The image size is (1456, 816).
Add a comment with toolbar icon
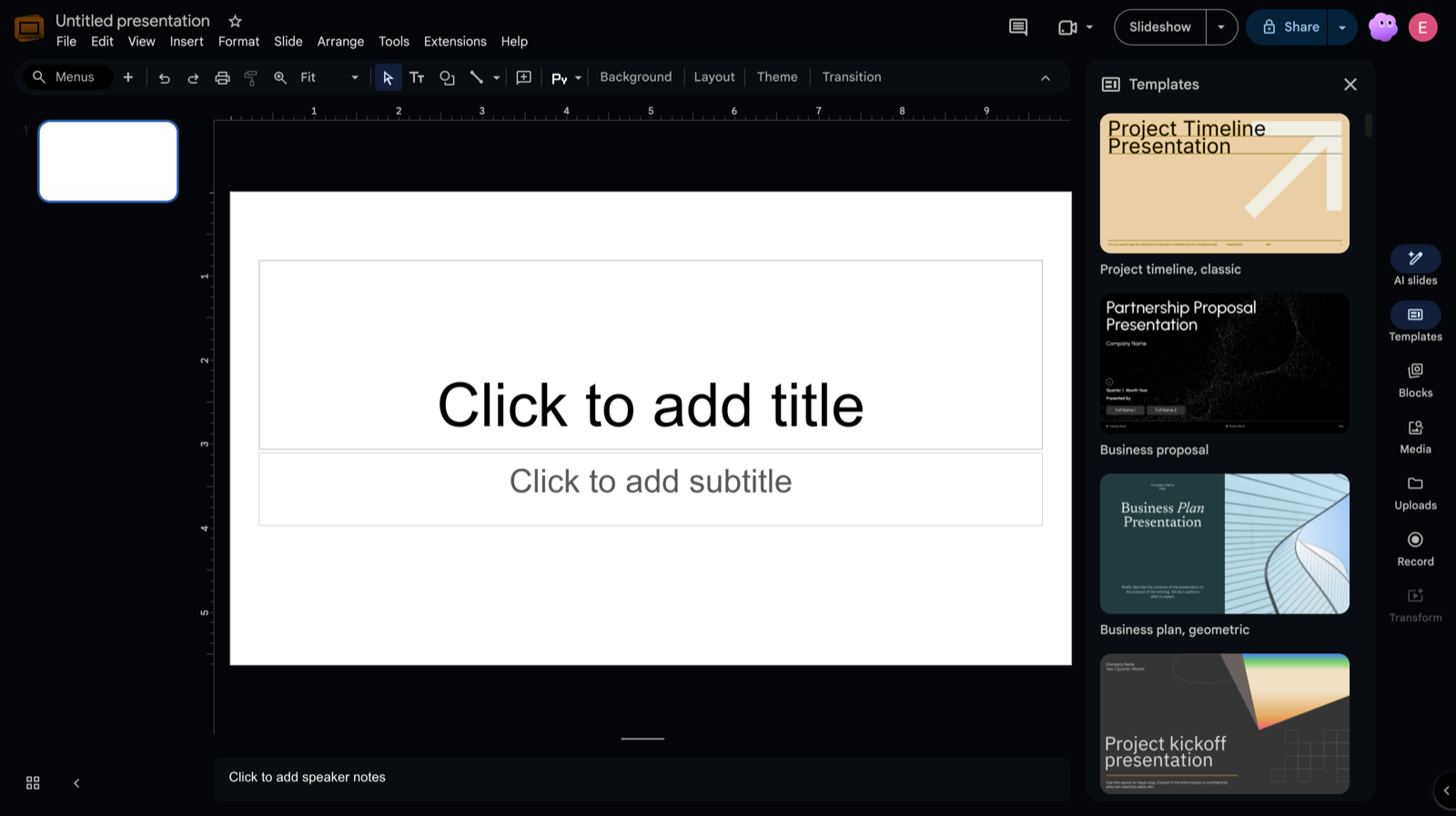pos(523,78)
